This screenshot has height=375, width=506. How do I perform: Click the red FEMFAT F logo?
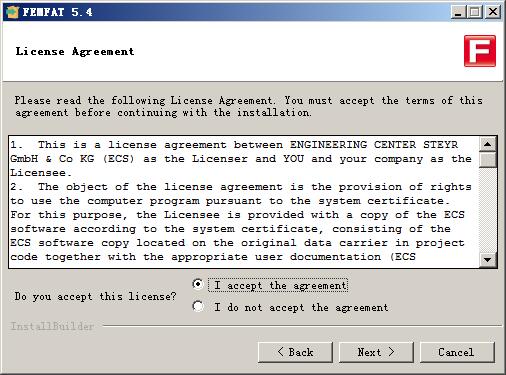(x=480, y=51)
